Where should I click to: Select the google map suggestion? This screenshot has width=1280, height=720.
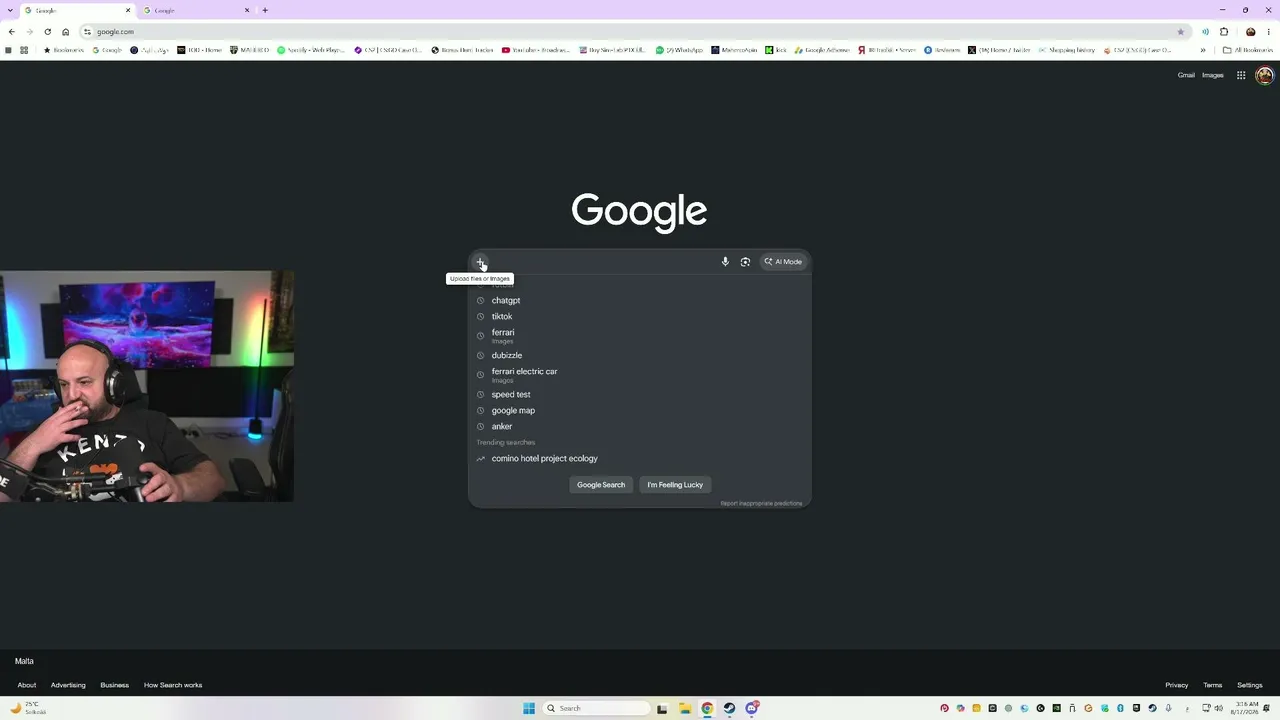[x=640, y=410]
